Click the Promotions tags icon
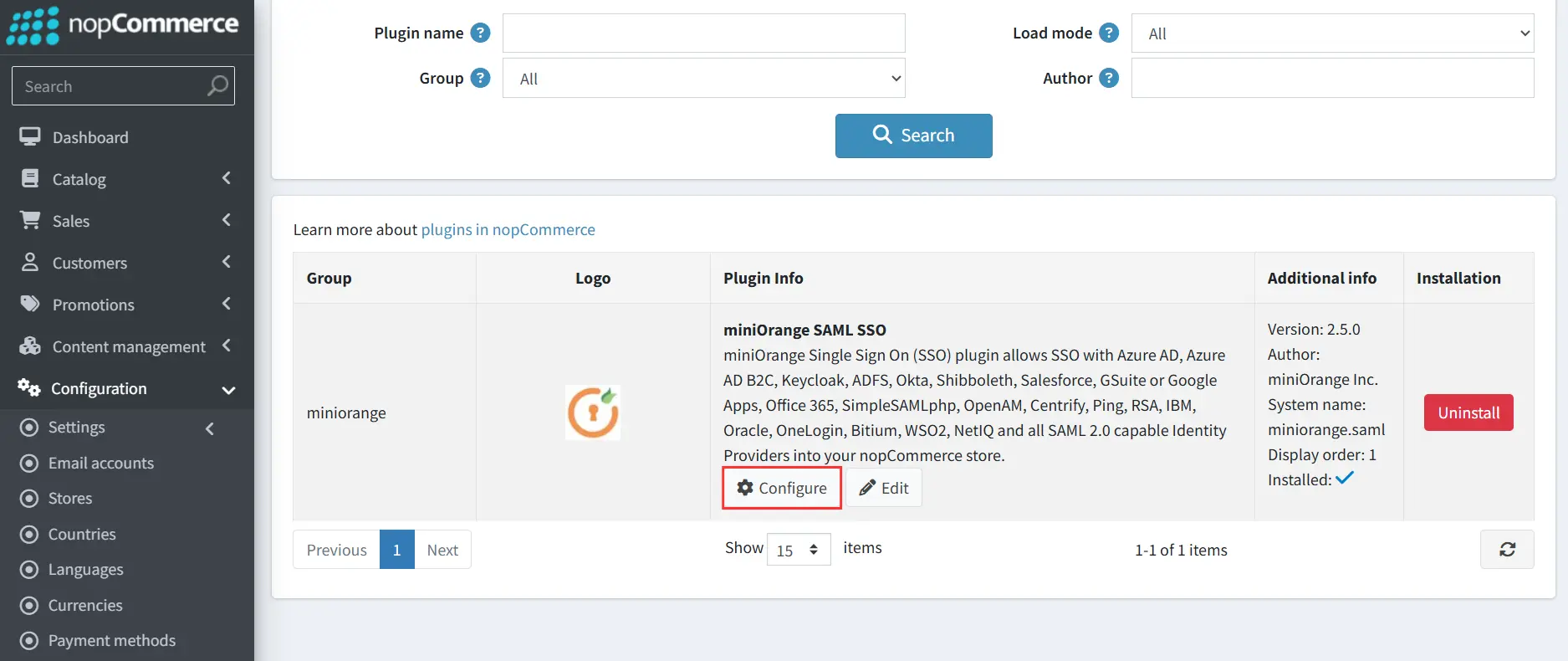Image resolution: width=1568 pixels, height=661 pixels. click(x=30, y=304)
